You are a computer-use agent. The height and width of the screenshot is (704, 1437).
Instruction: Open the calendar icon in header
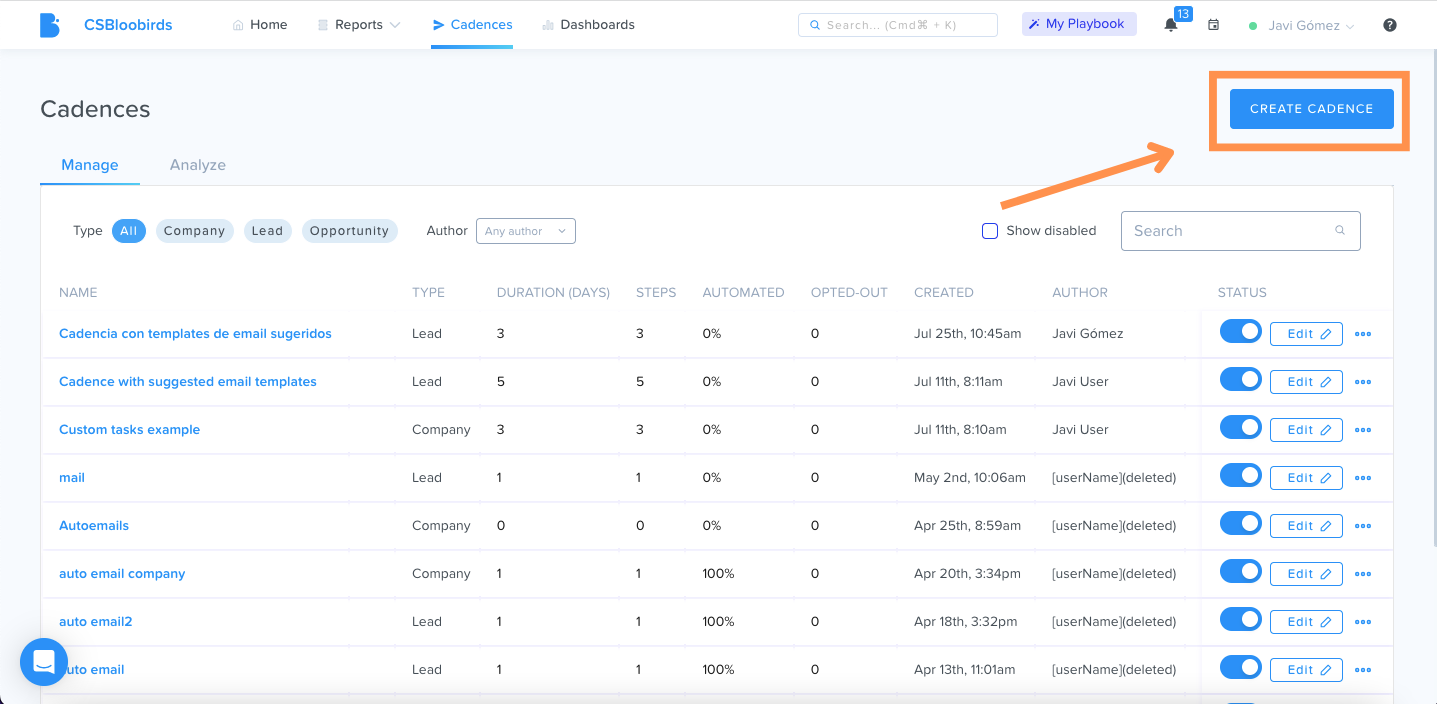point(1213,25)
